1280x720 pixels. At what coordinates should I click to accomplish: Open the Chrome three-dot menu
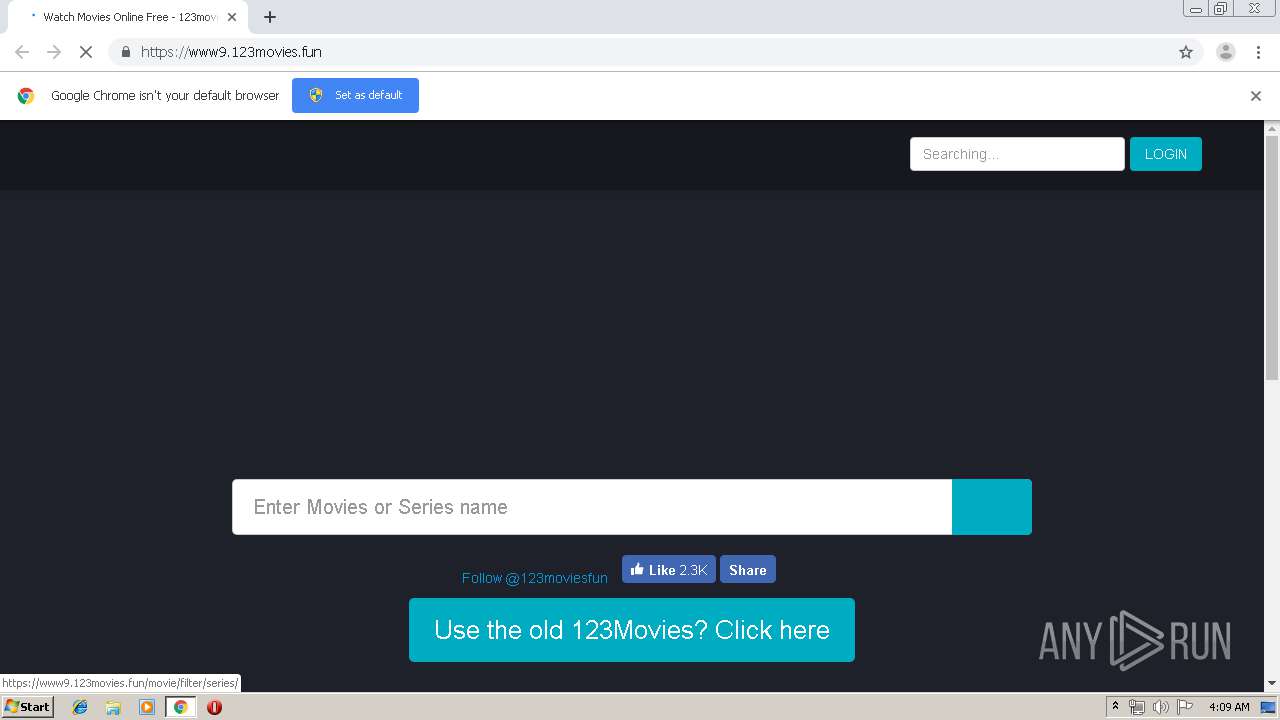click(1258, 52)
